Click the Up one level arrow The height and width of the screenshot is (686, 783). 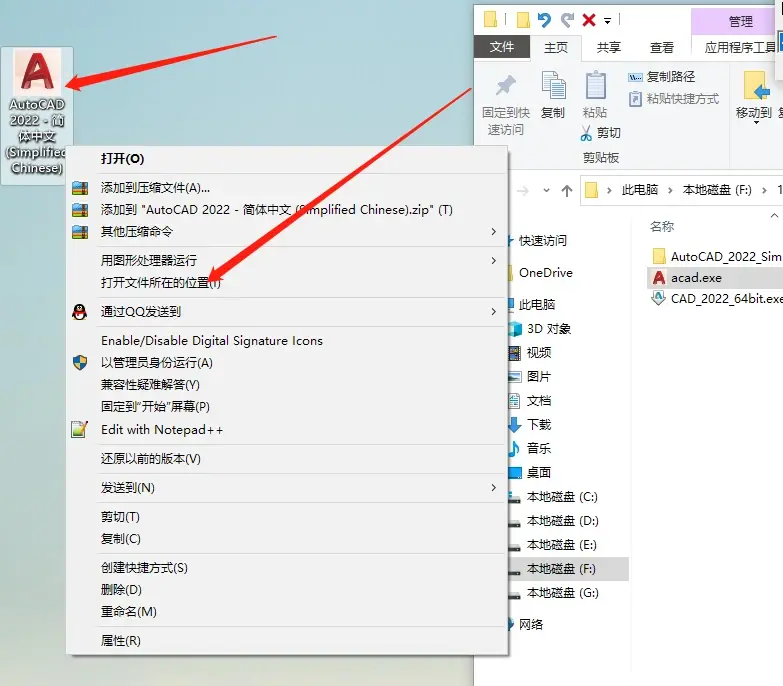tap(567, 191)
